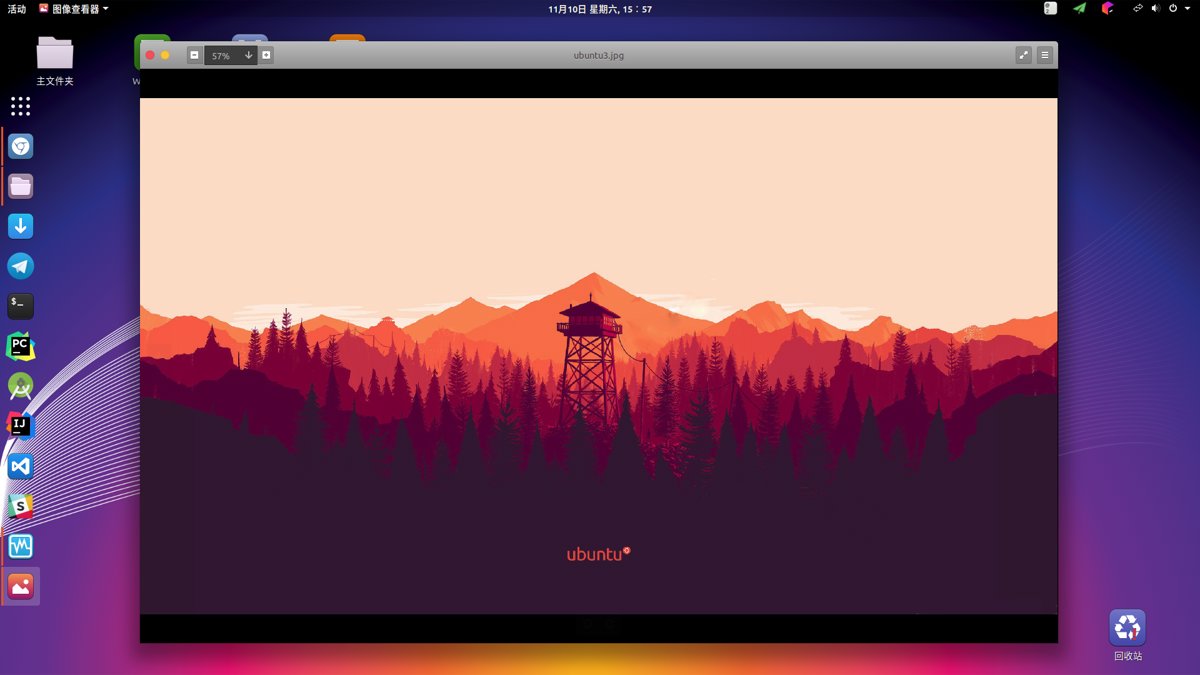Open the clock showing 11月10日 星期六
The width and height of the screenshot is (1200, 675).
[x=600, y=8]
